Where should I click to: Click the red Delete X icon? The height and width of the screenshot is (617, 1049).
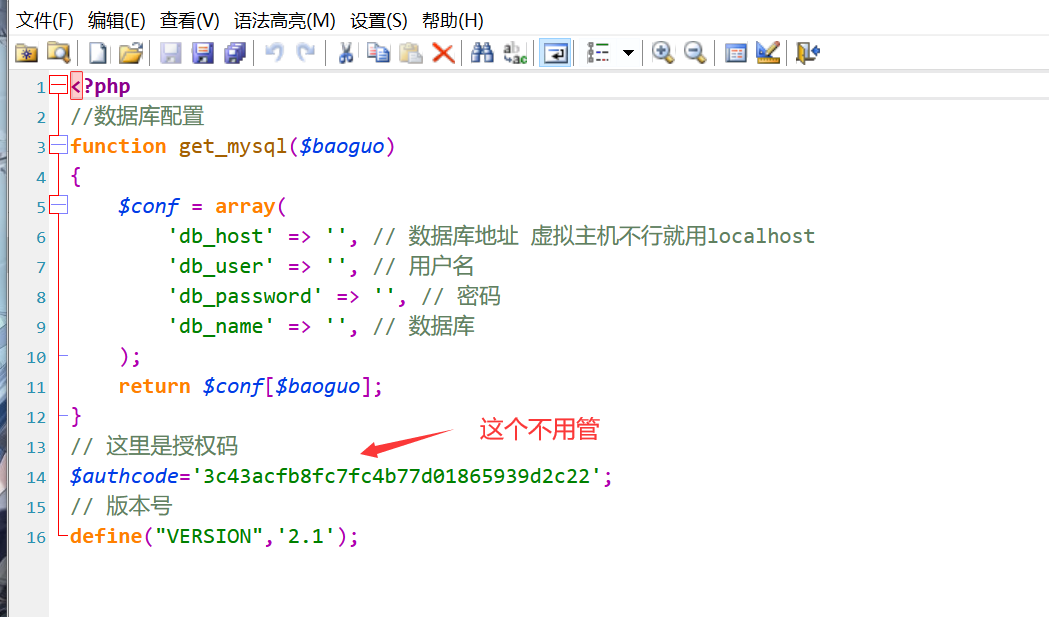pyautogui.click(x=443, y=53)
